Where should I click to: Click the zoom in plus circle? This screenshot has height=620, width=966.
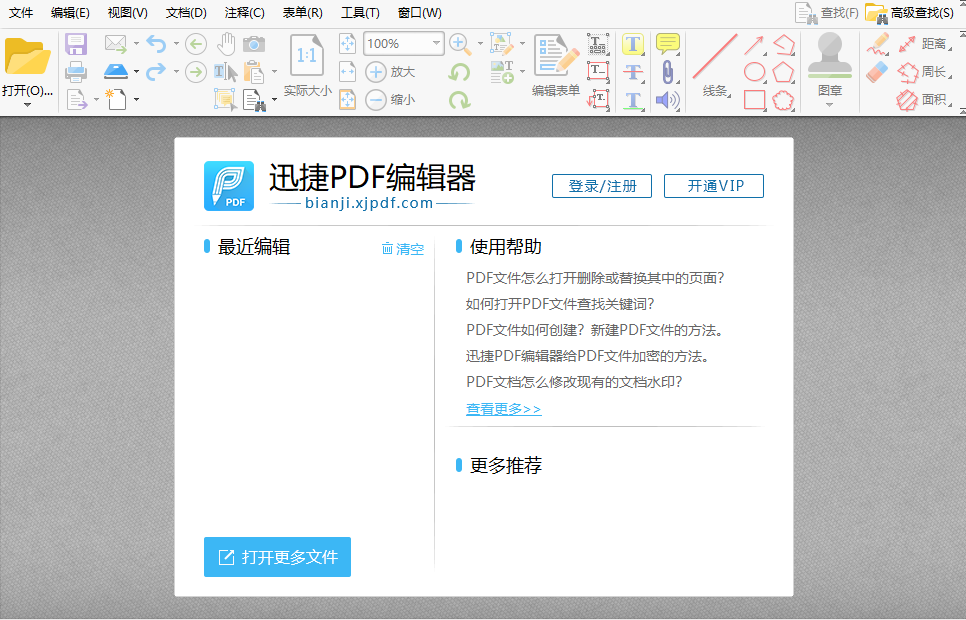(x=376, y=71)
